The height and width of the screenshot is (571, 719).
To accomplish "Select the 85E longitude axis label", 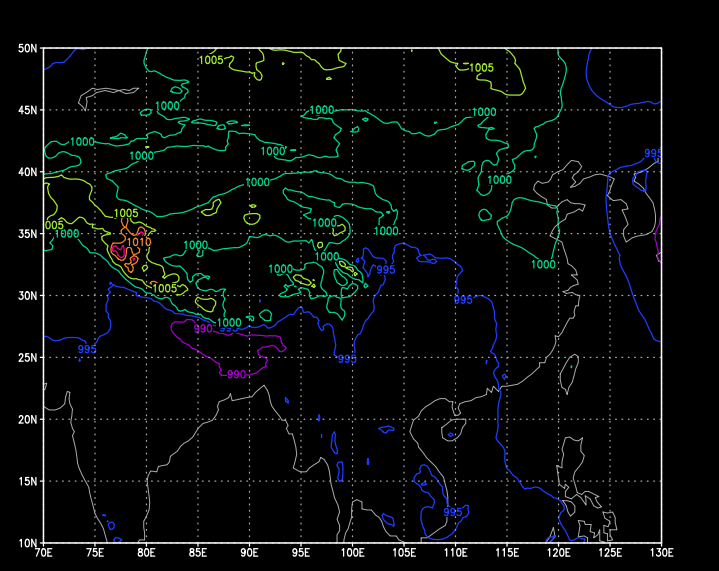I will (x=198, y=553).
